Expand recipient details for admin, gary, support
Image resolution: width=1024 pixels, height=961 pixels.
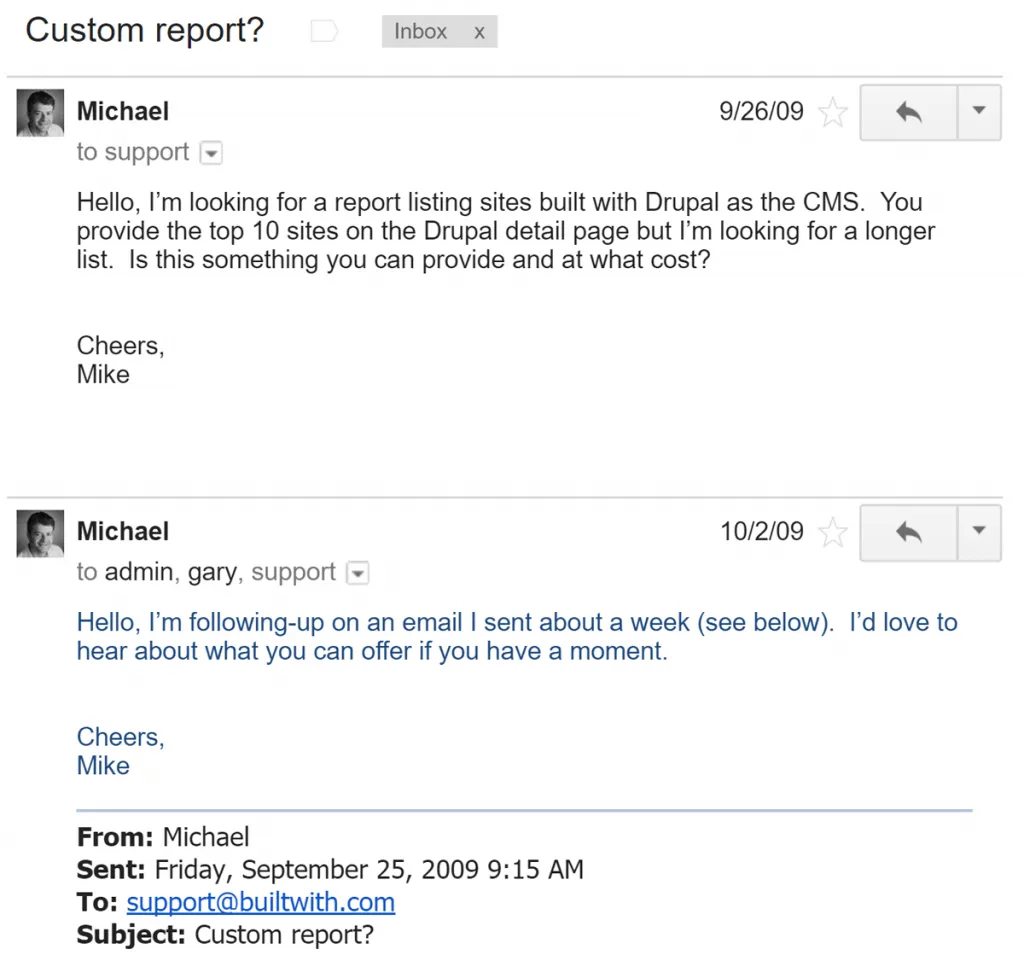point(357,573)
